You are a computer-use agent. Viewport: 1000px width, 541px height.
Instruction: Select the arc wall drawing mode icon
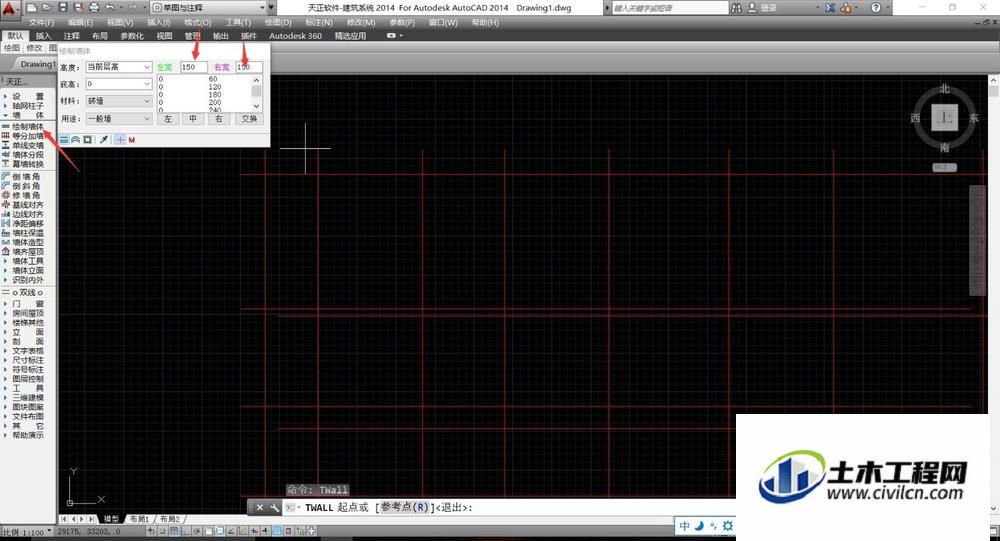coord(75,140)
